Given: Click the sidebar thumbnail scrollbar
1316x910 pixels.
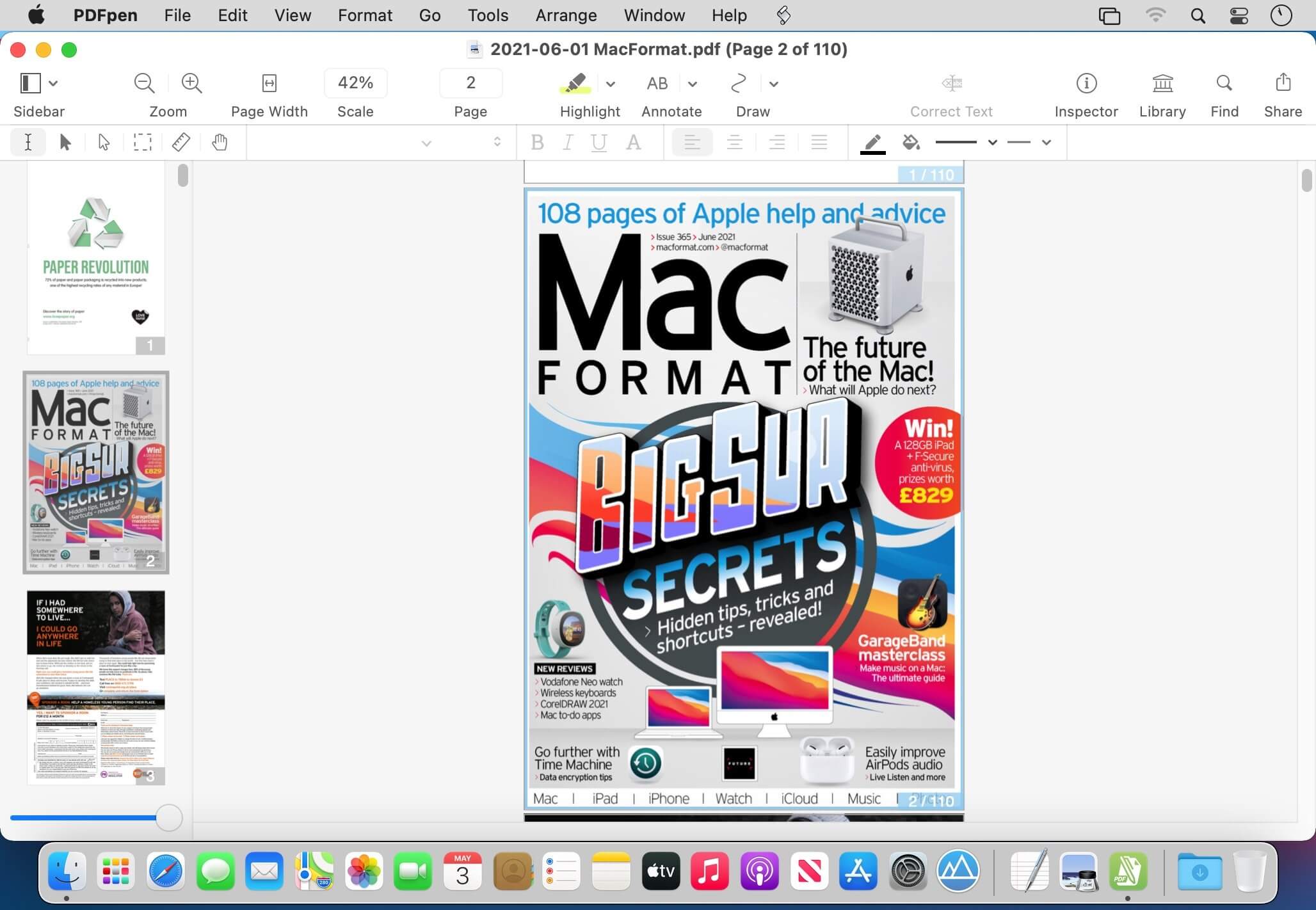Looking at the screenshot, I should tap(183, 175).
